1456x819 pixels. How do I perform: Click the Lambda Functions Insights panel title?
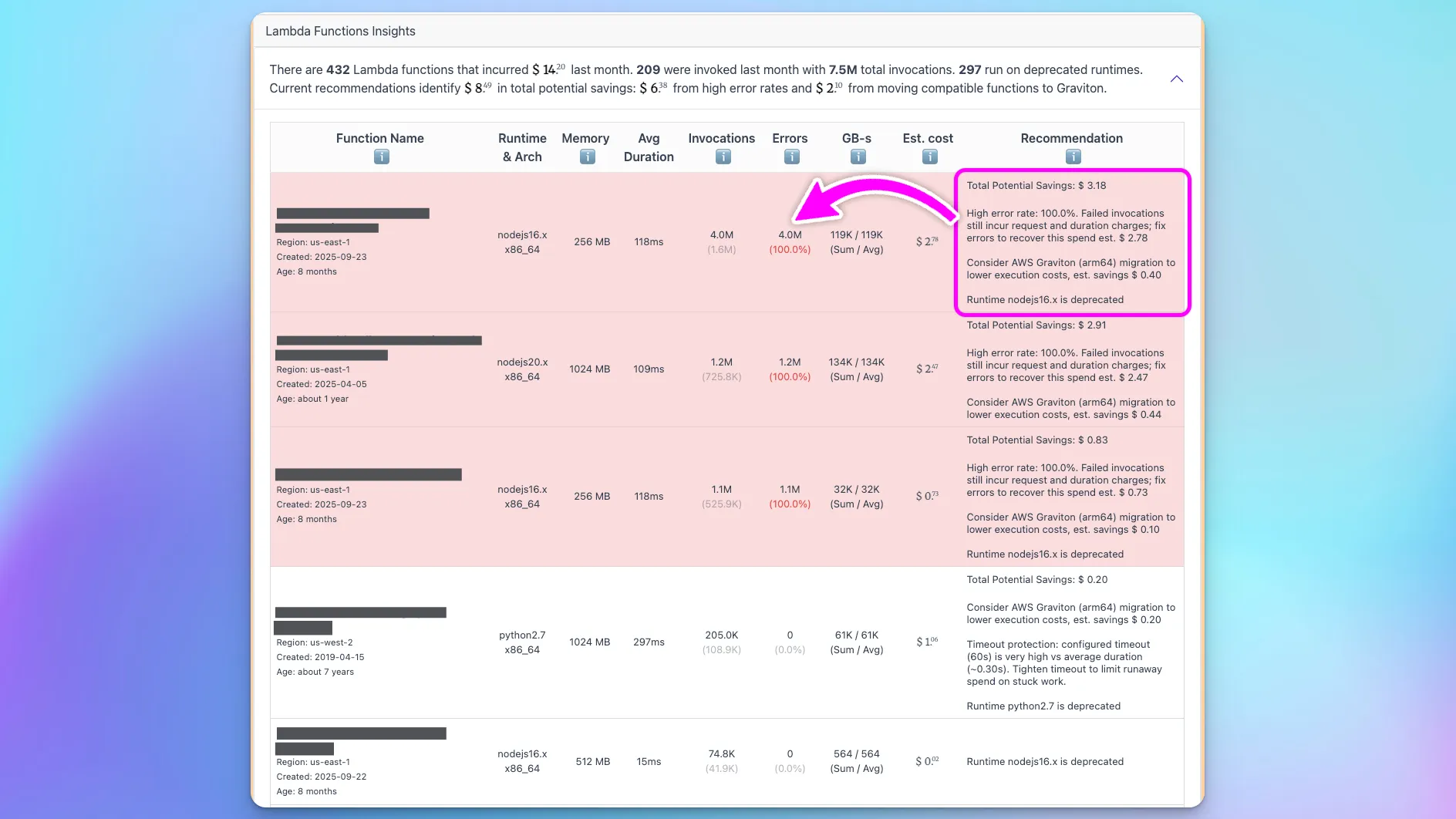pyautogui.click(x=340, y=31)
